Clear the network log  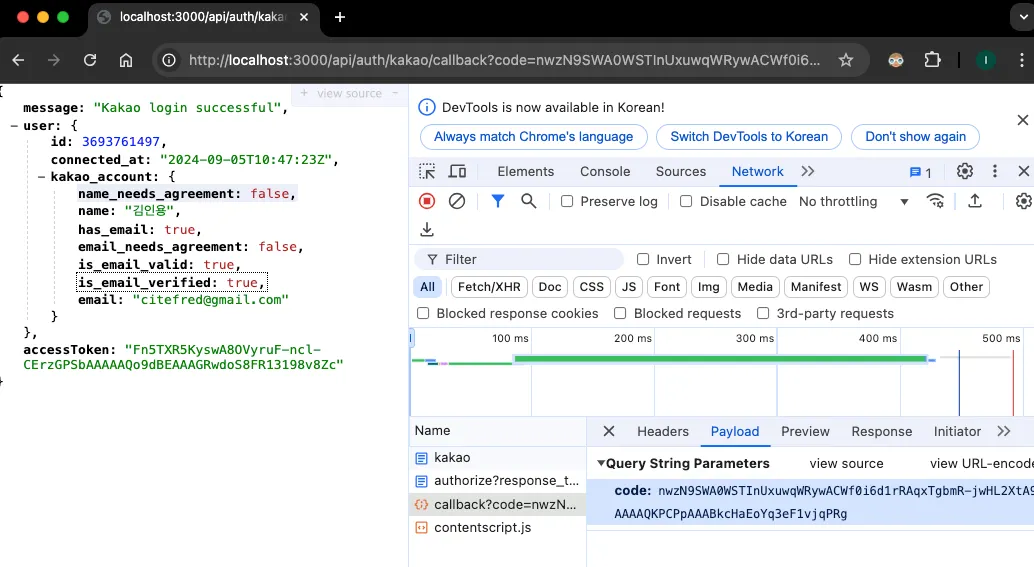[x=457, y=201]
